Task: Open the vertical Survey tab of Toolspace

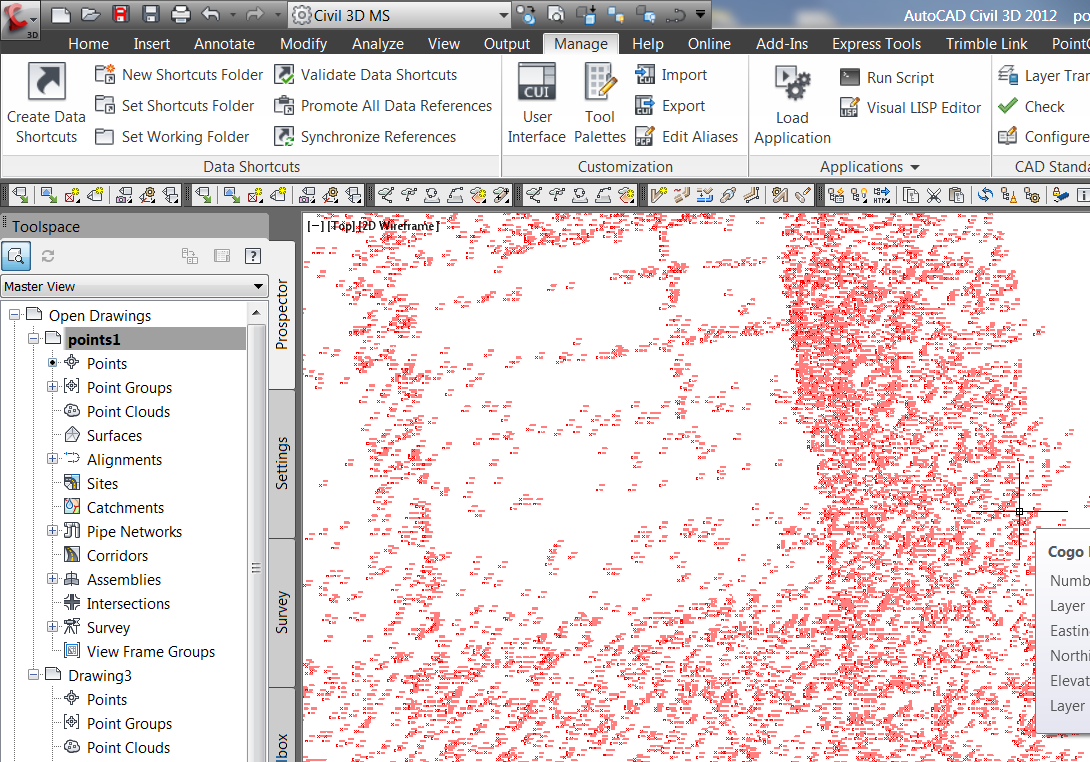Action: (x=282, y=613)
